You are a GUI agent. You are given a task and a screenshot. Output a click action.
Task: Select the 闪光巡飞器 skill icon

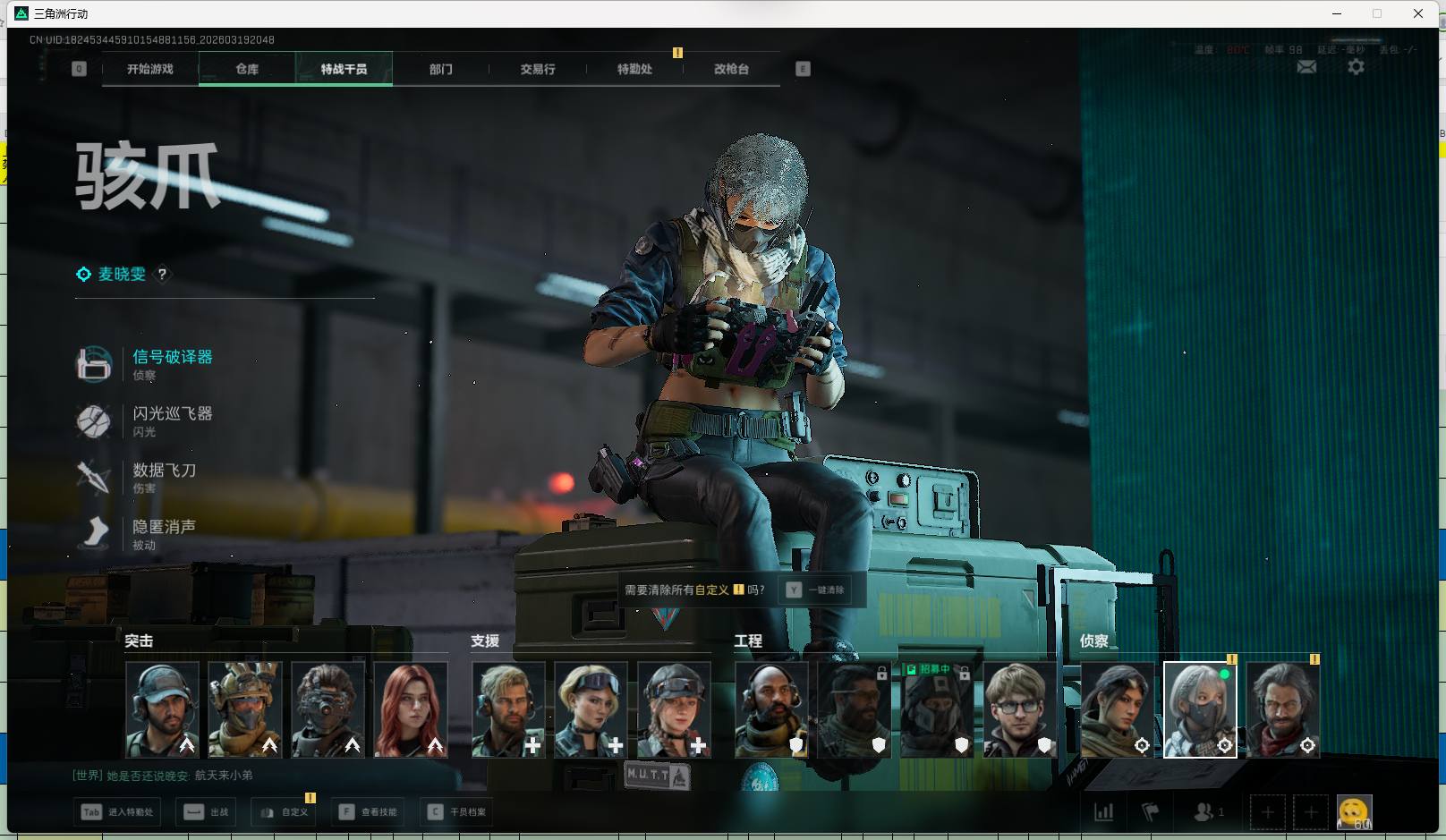click(94, 420)
